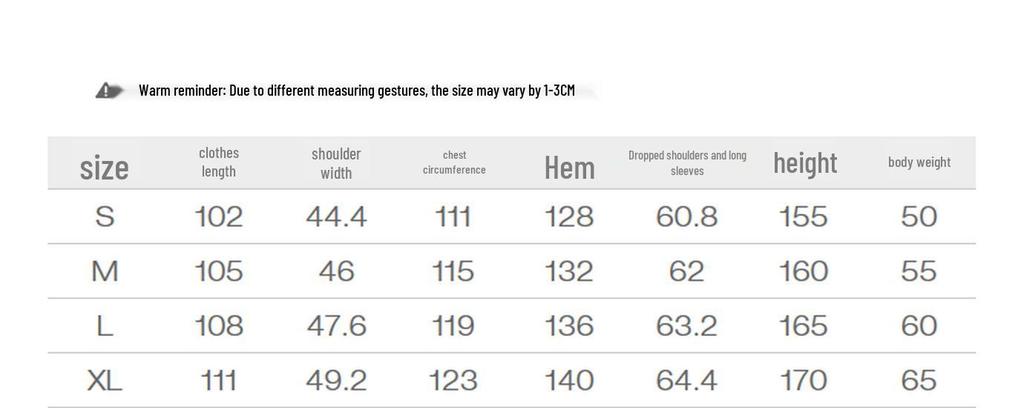Select the 'height' column header
Viewport: 1024px width, 408px height.
pos(805,162)
